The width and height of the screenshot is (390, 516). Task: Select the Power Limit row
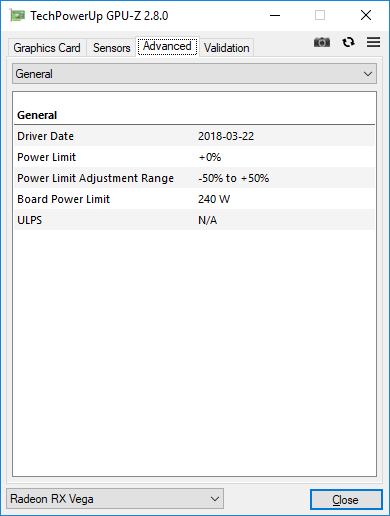(x=195, y=157)
